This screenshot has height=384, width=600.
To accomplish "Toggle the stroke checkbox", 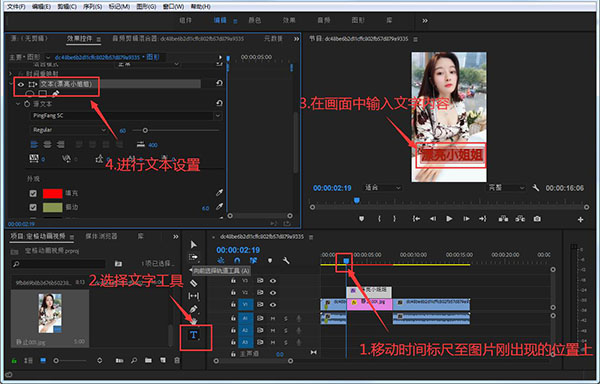I will point(33,207).
